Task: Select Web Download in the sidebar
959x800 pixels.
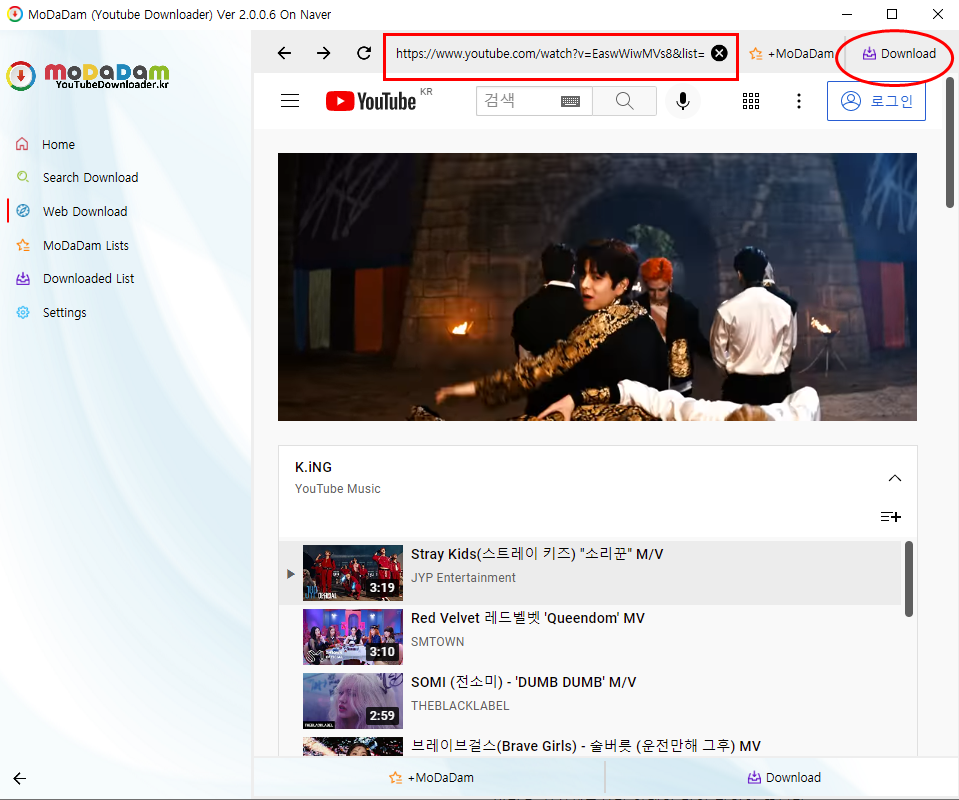Action: tap(85, 212)
